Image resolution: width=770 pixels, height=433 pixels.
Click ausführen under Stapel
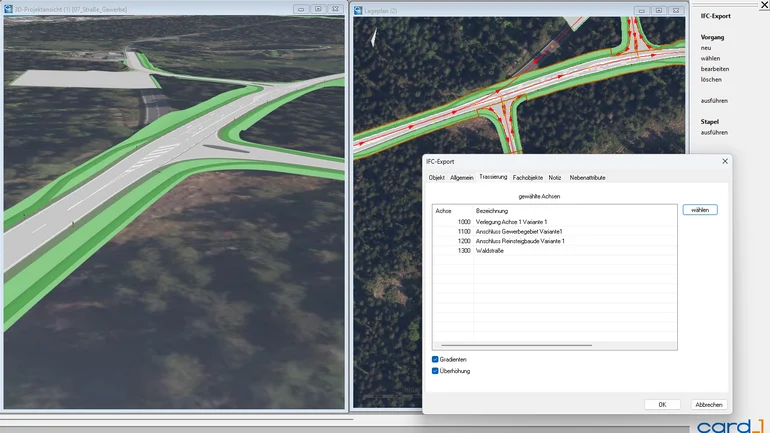(x=713, y=132)
